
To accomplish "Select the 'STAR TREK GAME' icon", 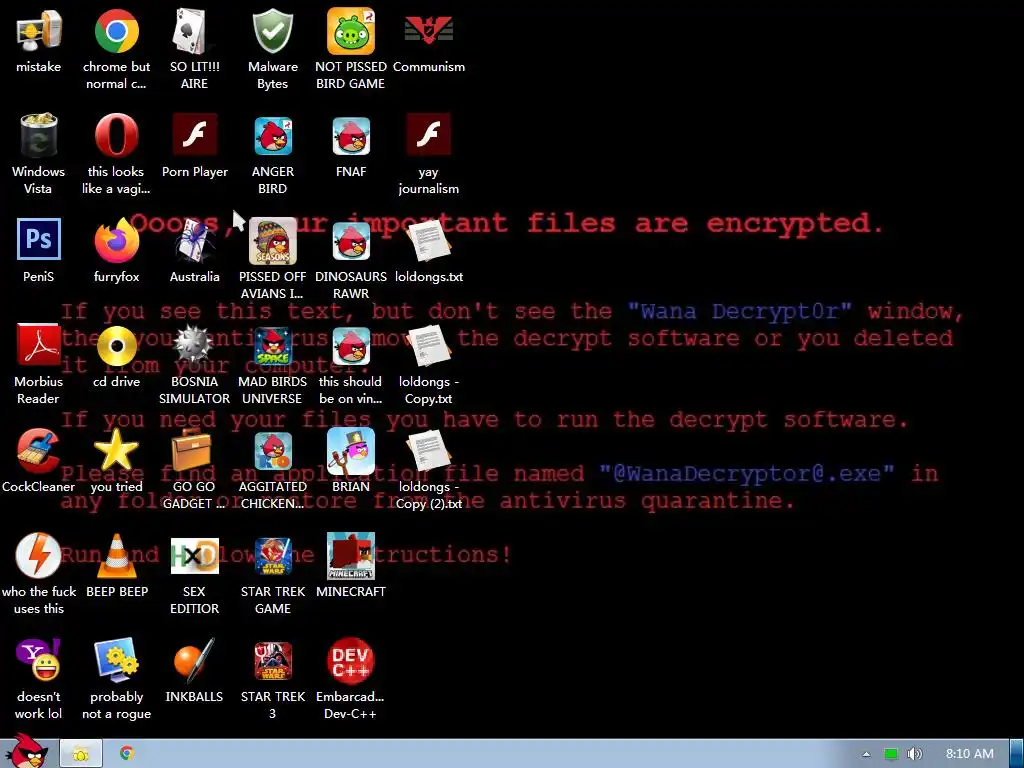I will (x=272, y=556).
